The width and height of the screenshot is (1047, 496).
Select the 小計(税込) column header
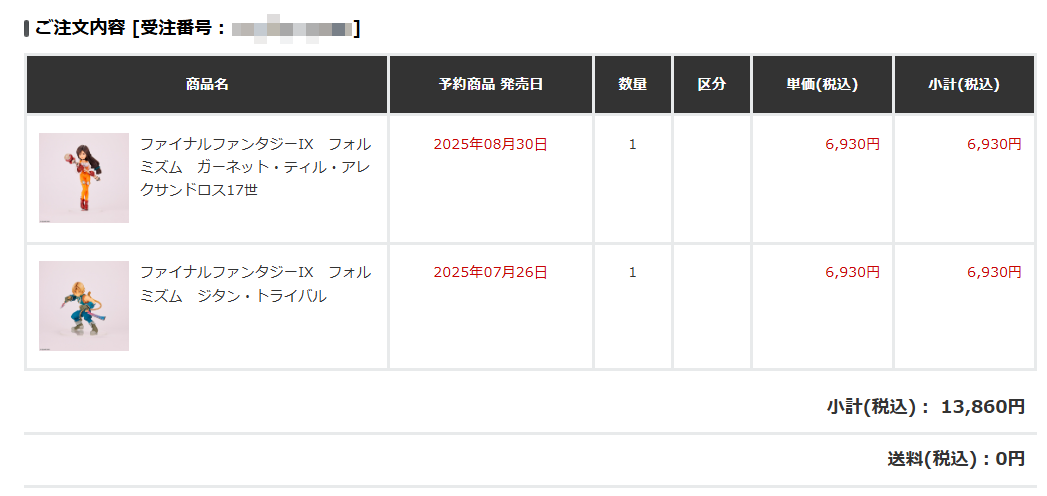pos(964,84)
